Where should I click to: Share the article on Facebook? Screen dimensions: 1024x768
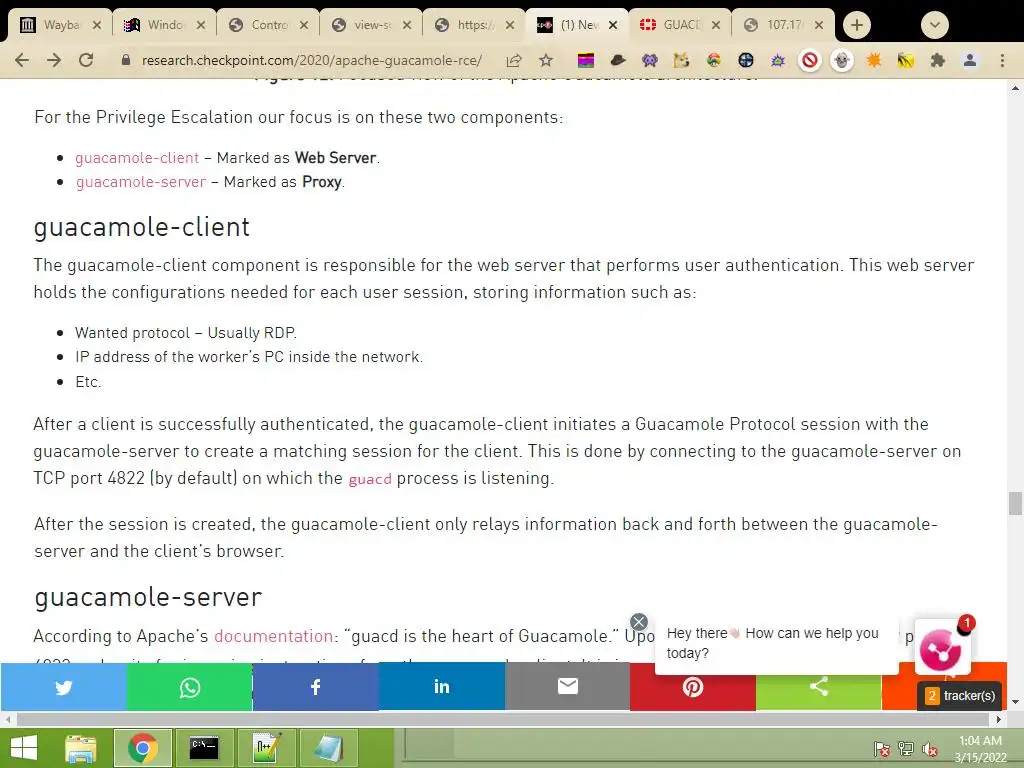click(315, 686)
